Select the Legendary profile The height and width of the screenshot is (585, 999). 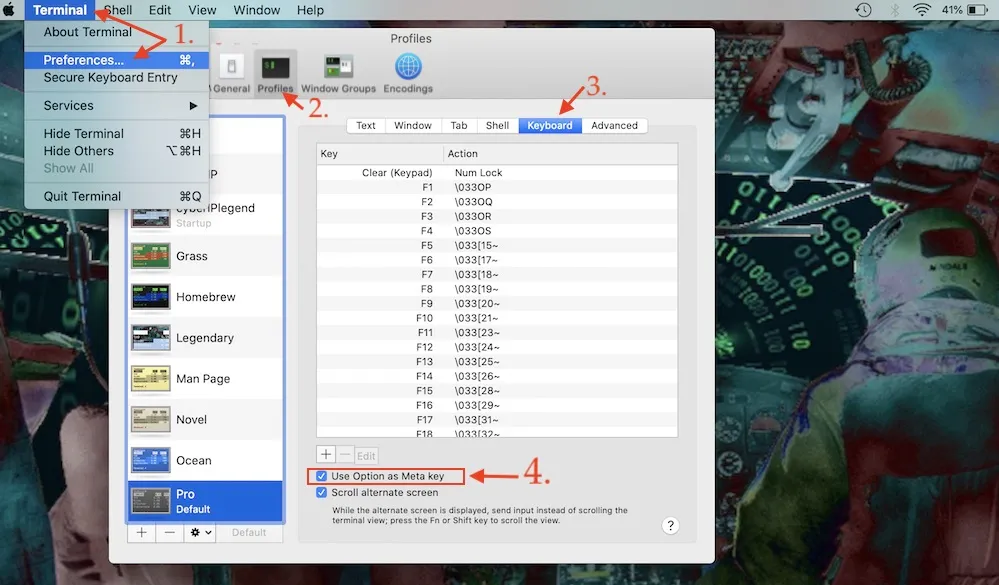[205, 338]
